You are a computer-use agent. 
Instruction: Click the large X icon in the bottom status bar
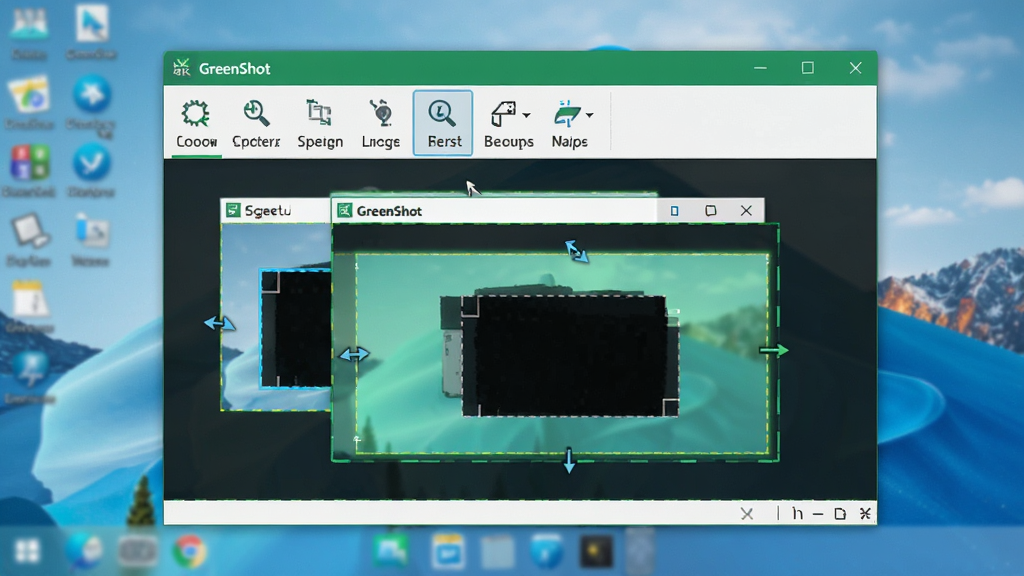(747, 514)
